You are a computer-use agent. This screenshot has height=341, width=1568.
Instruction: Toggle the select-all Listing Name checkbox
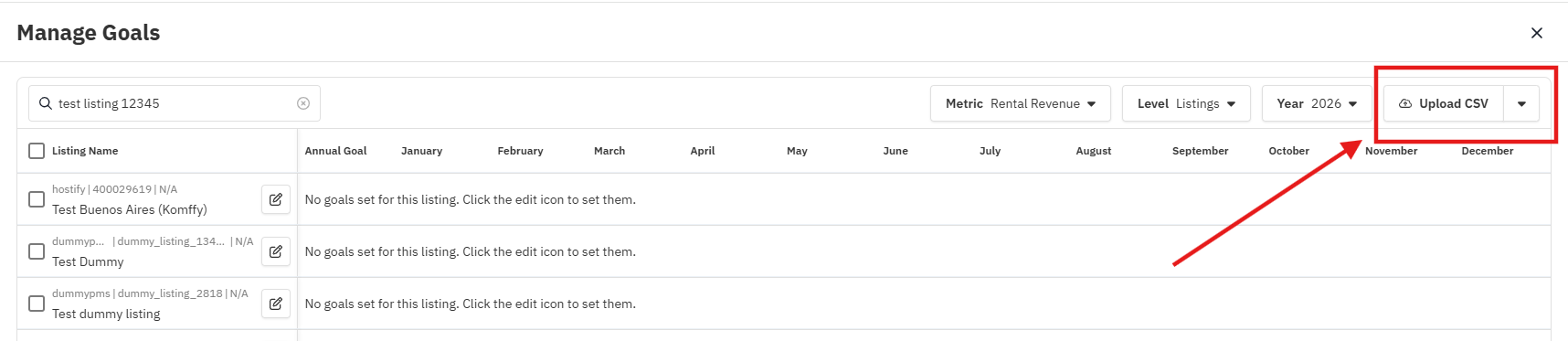[37, 151]
